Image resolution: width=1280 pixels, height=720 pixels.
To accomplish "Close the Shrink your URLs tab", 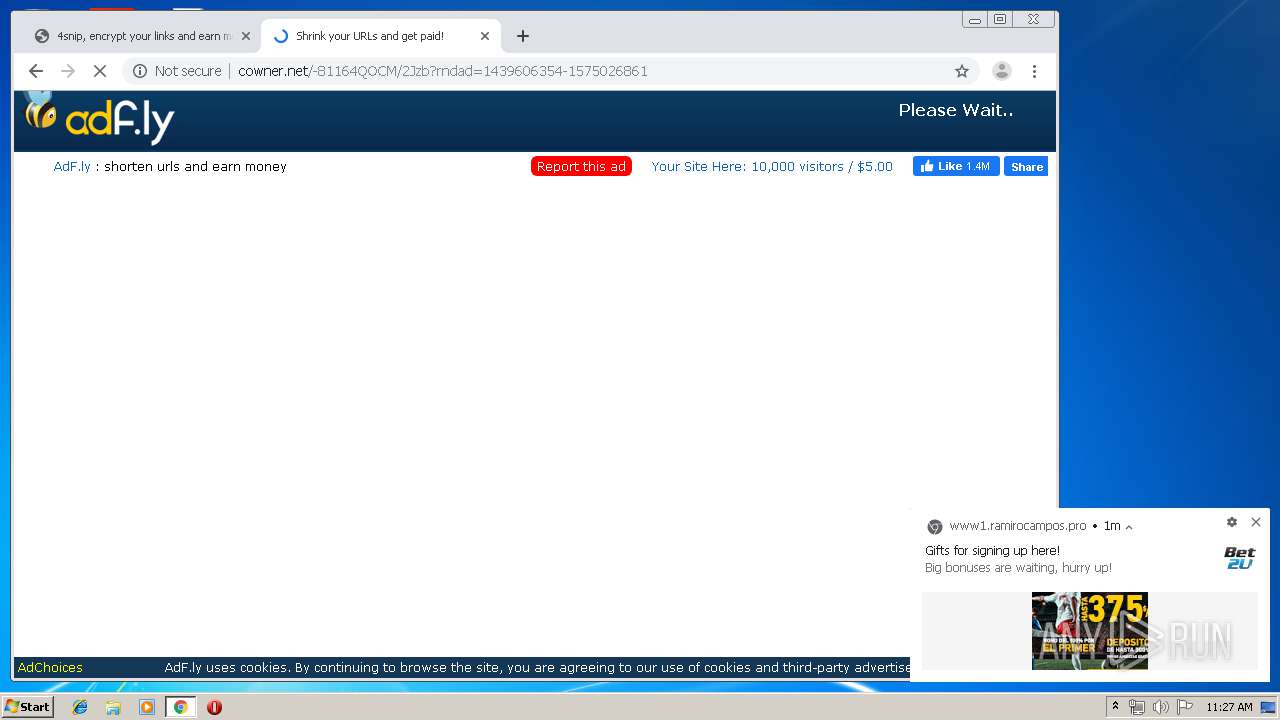I will point(485,36).
